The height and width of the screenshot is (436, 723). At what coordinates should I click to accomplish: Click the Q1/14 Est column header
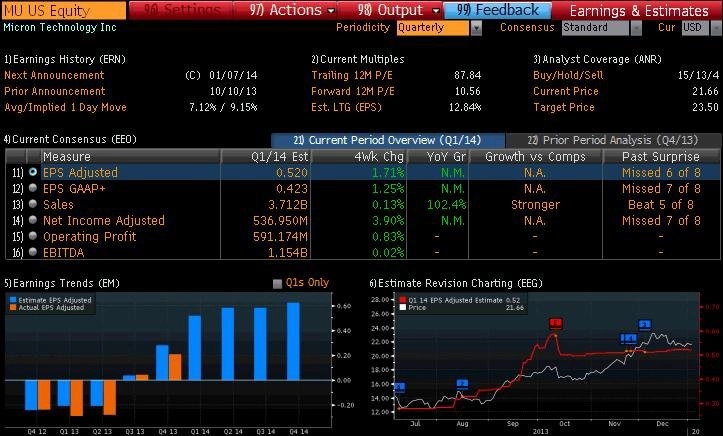point(266,156)
